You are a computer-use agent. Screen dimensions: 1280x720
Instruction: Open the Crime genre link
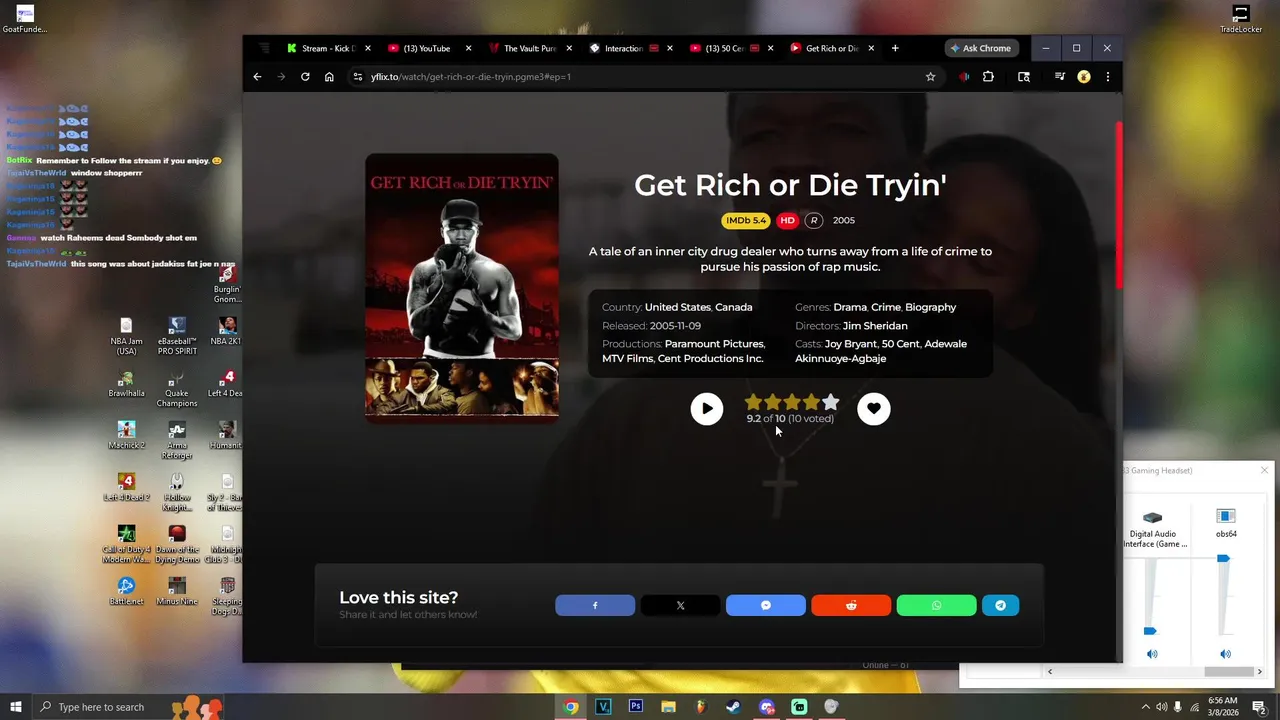point(885,307)
